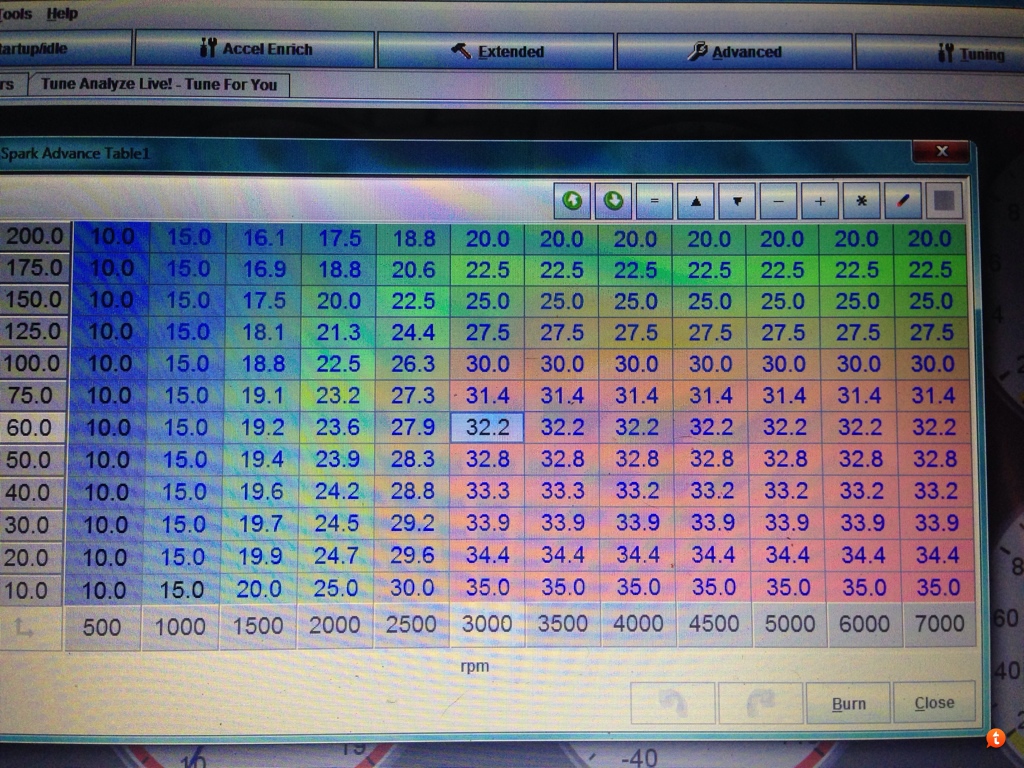Select the 500 rpm axis field

102,628
